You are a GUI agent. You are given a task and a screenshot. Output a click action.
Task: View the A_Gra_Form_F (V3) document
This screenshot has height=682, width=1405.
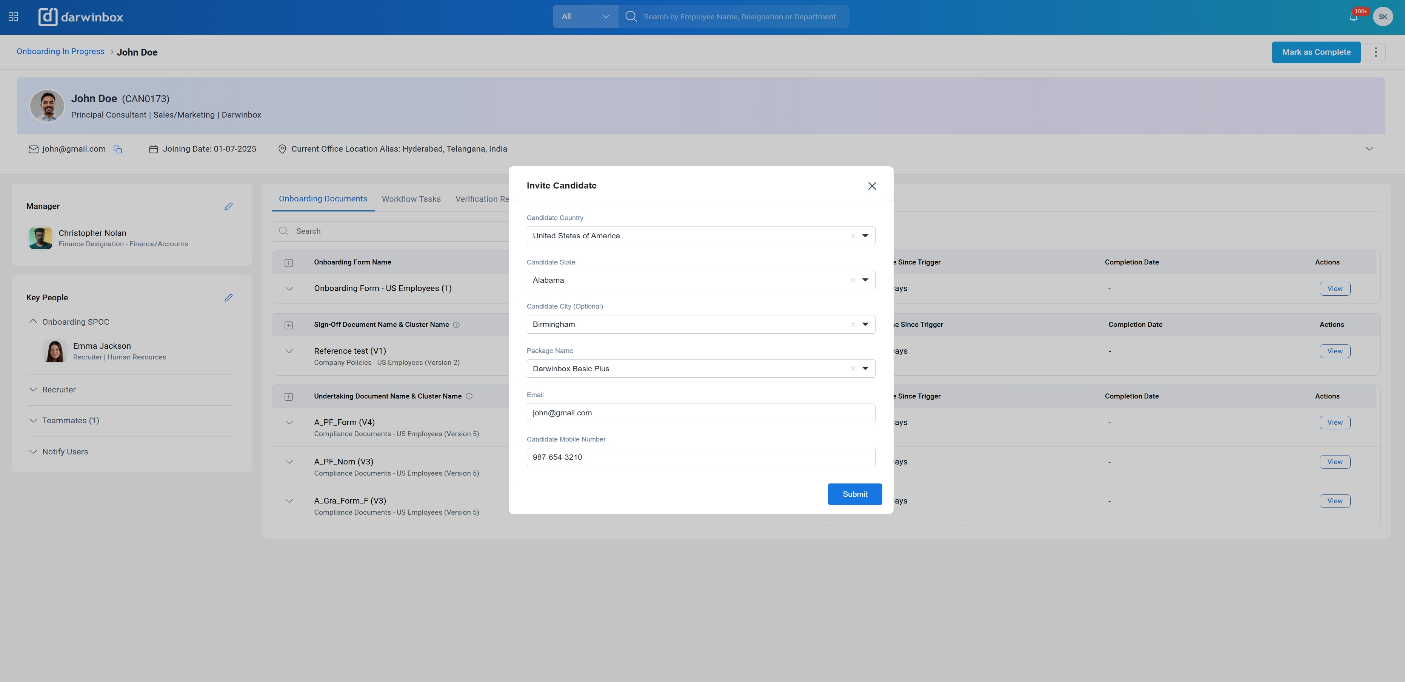point(1335,500)
